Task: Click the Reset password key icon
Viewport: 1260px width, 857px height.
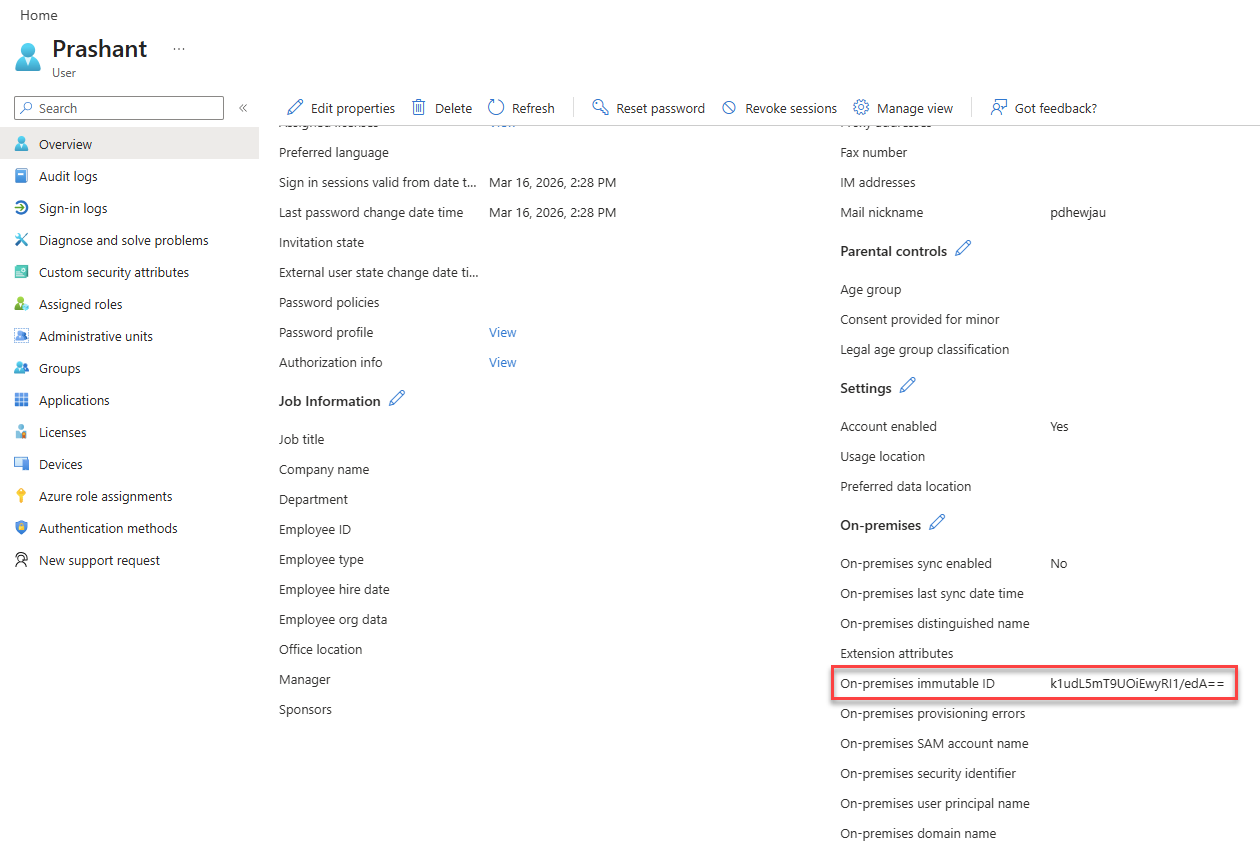Action: 600,108
